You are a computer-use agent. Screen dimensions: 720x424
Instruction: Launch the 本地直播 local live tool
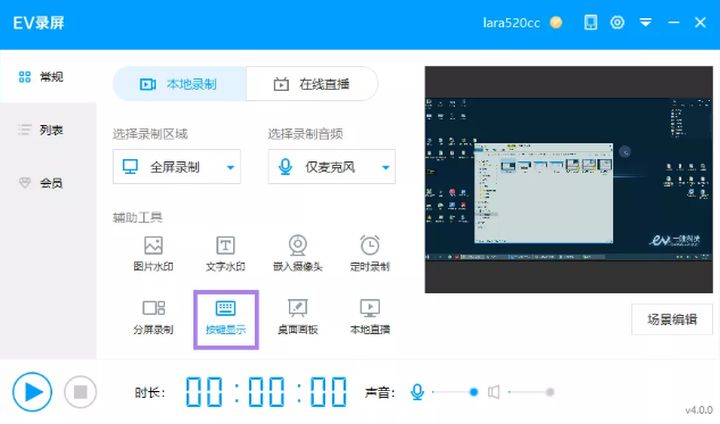tap(370, 317)
